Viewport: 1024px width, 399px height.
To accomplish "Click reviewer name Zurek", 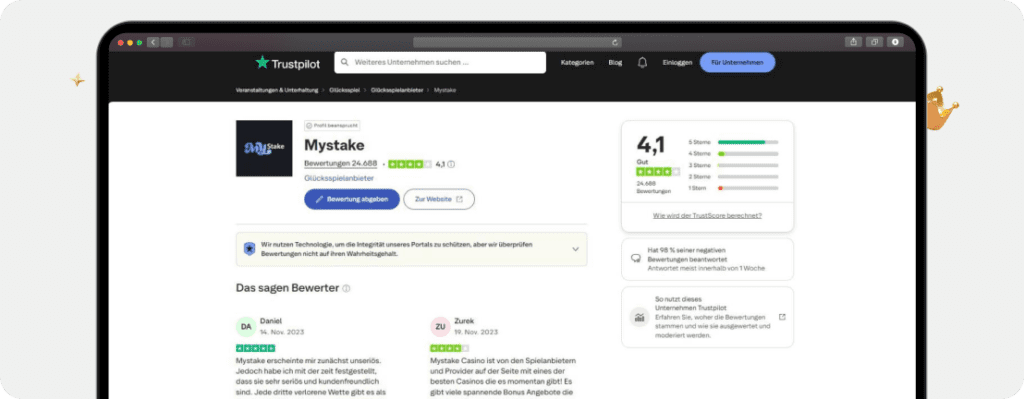I will [464, 321].
